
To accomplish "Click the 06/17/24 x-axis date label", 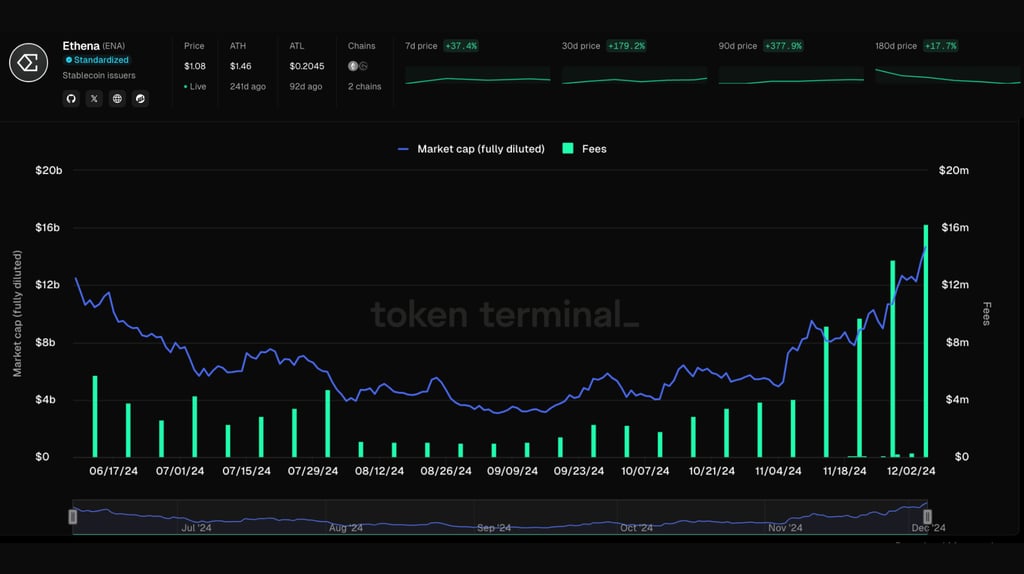I will pos(114,471).
